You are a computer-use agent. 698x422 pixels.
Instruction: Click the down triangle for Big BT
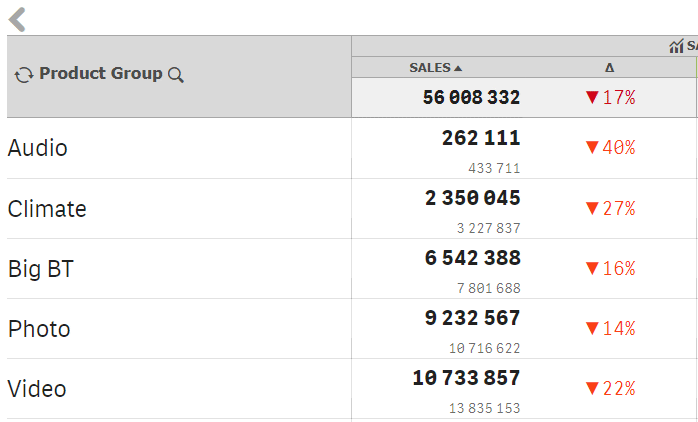(x=591, y=268)
